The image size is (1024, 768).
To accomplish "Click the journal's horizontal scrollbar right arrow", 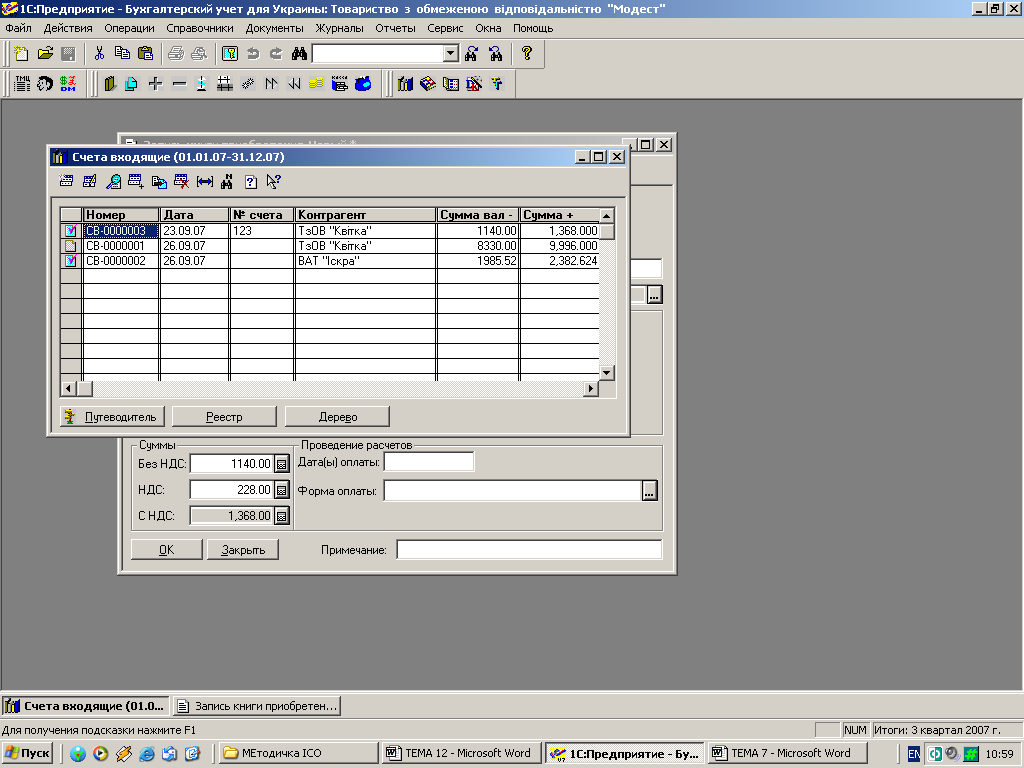I will tap(590, 389).
